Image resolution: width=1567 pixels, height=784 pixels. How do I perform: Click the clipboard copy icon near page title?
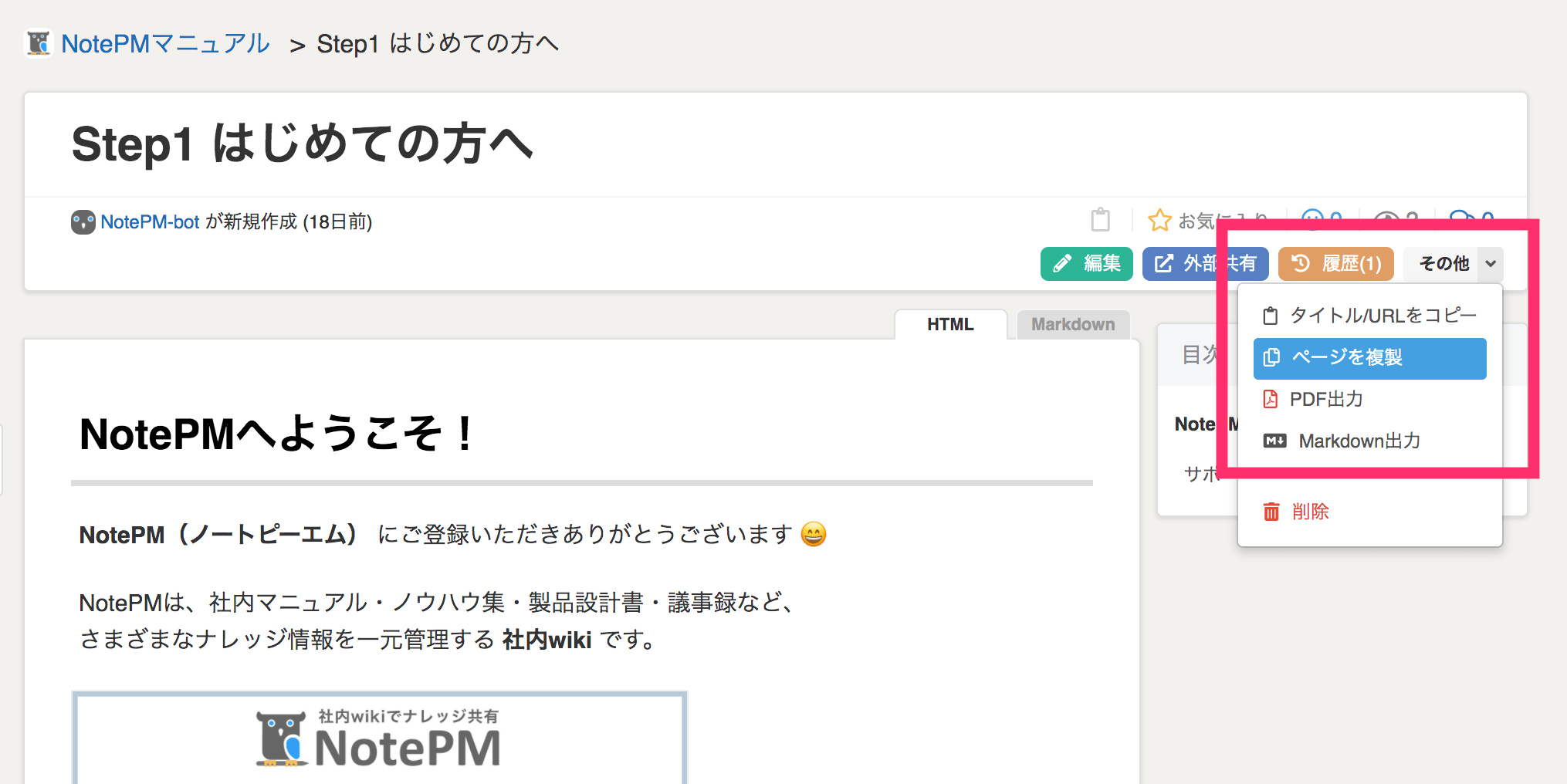tap(1102, 220)
